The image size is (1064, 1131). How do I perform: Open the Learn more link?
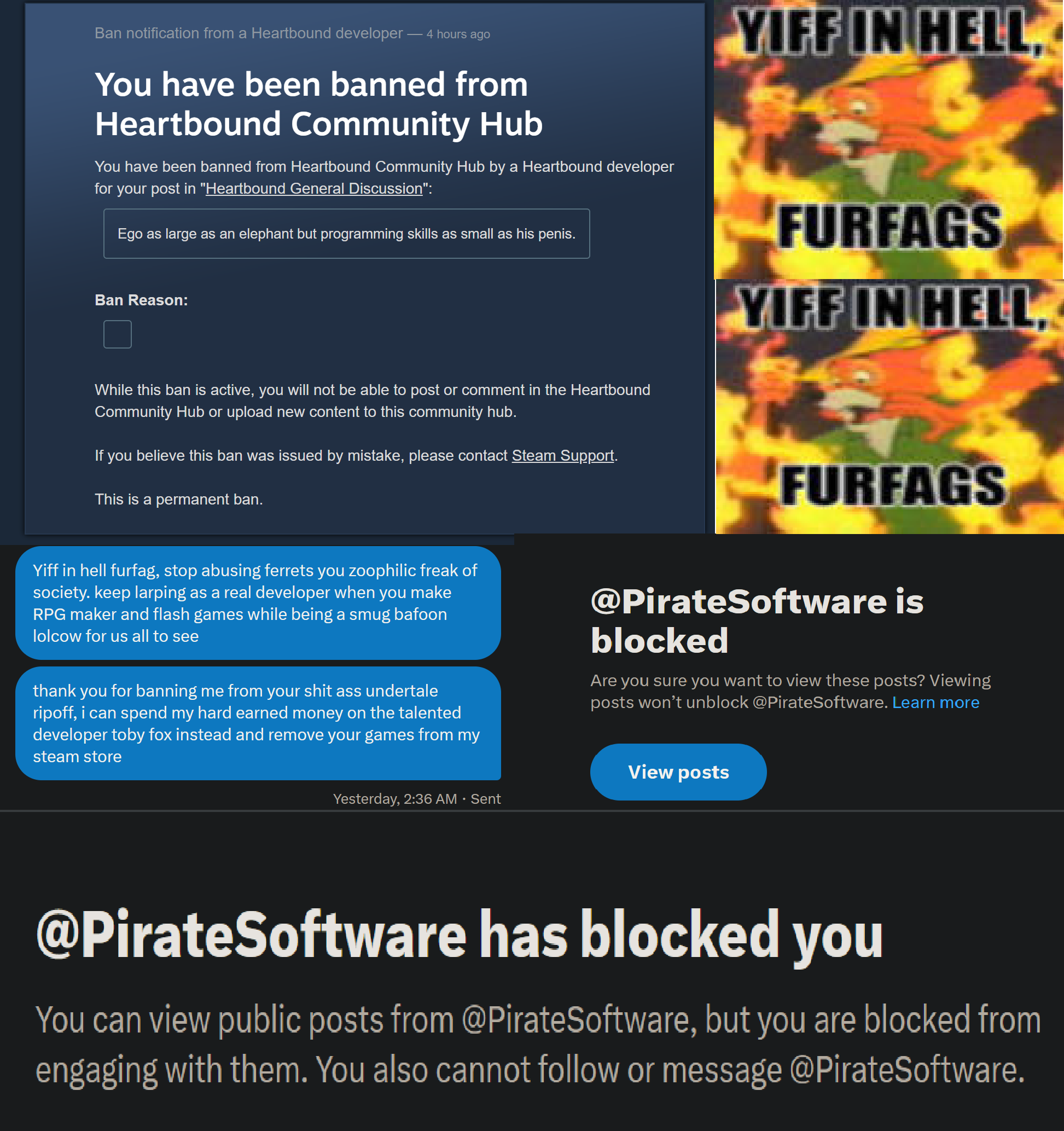click(x=935, y=702)
